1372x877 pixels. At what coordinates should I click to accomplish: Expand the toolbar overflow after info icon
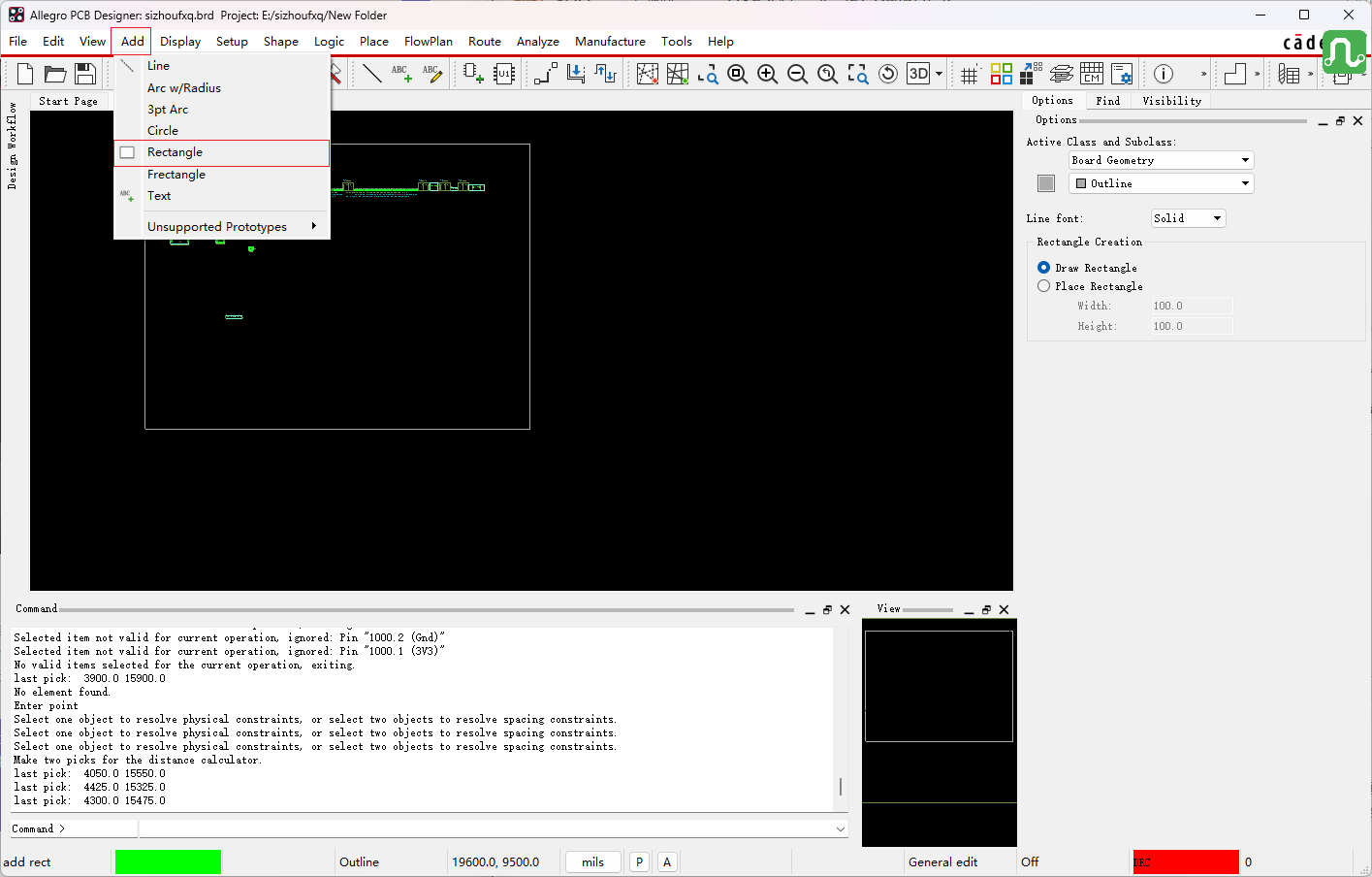1204,74
